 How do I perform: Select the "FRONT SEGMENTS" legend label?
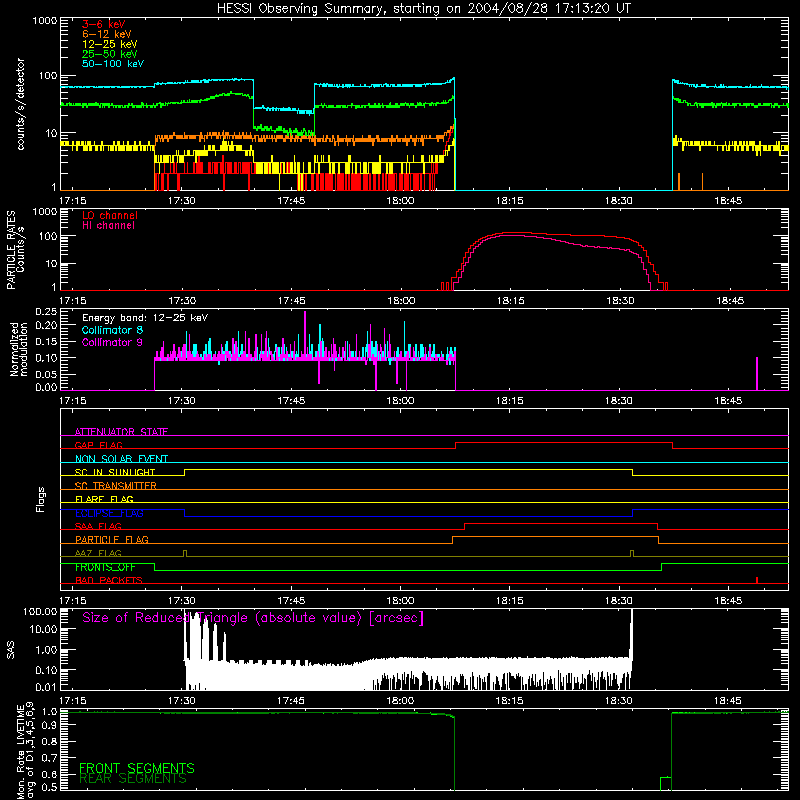(137, 768)
